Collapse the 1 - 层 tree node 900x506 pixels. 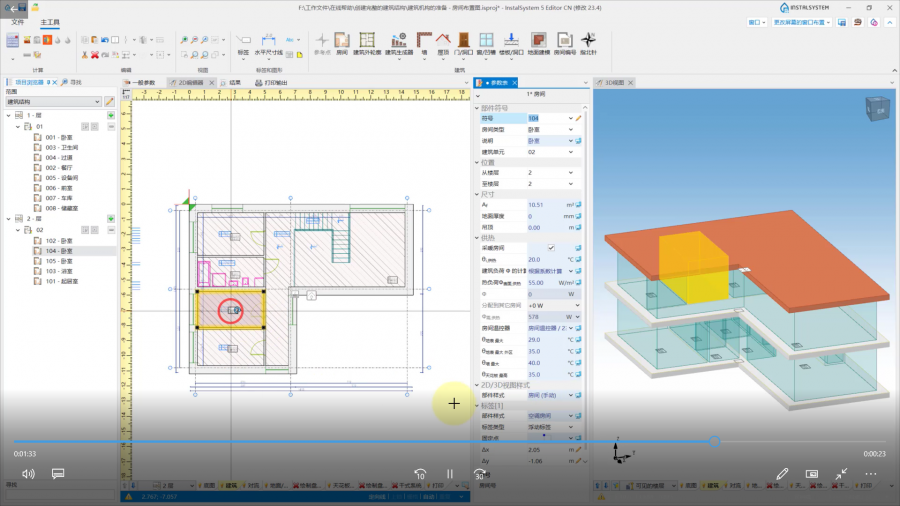click(x=9, y=116)
